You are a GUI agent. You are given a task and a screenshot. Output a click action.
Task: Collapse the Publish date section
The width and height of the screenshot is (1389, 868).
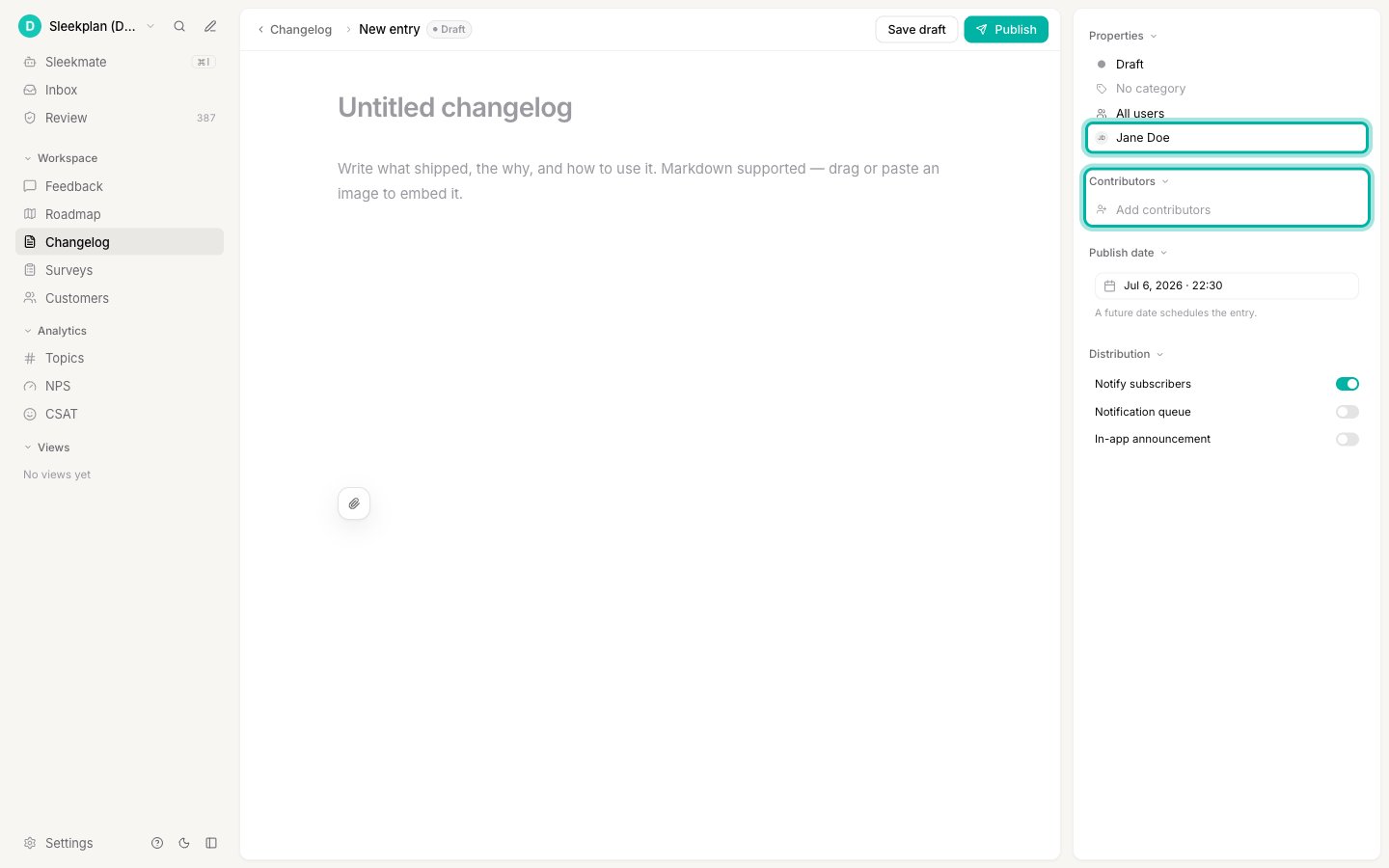point(1128,253)
